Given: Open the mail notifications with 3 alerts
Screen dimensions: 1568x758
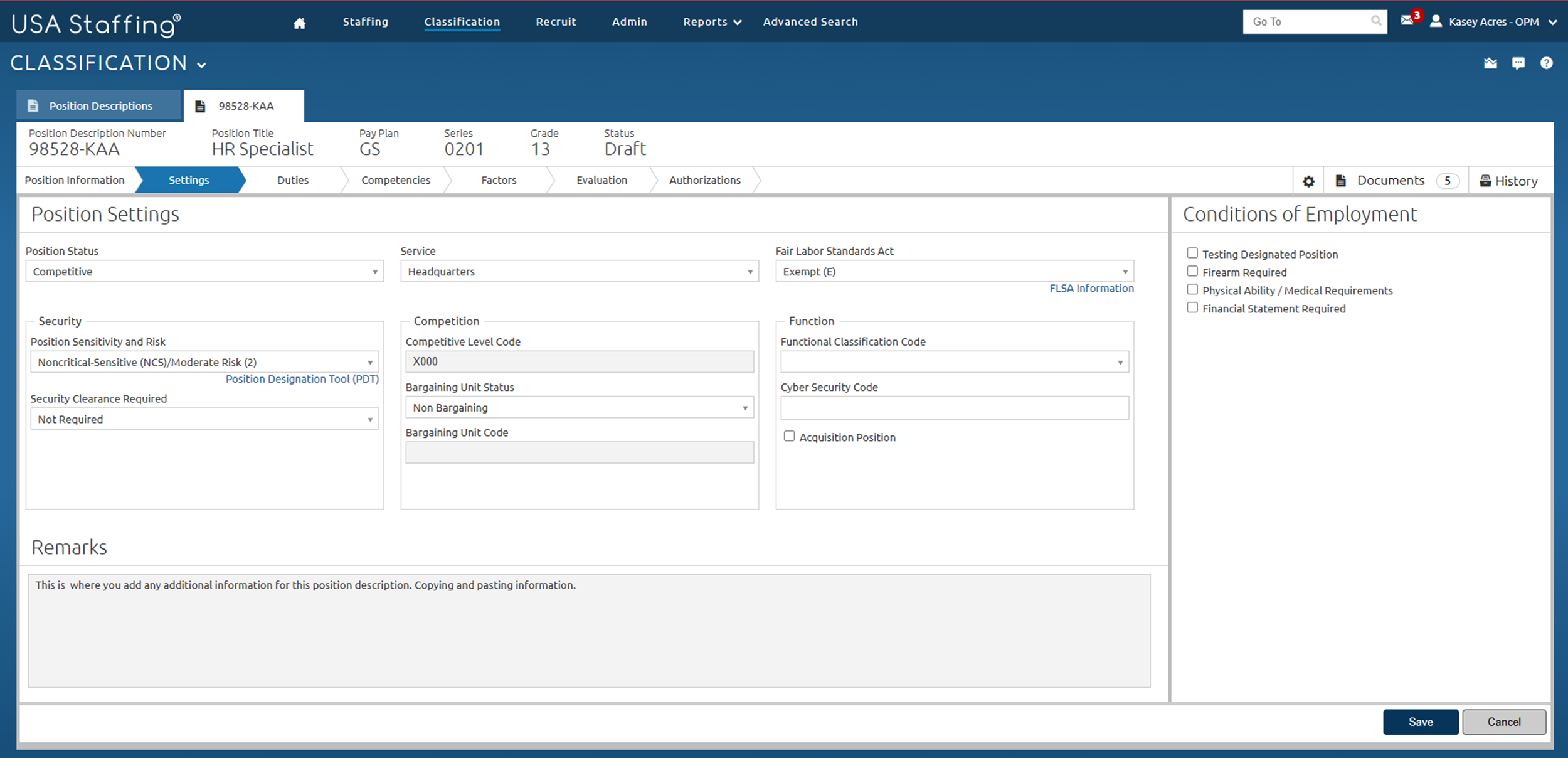Looking at the screenshot, I should (1407, 21).
